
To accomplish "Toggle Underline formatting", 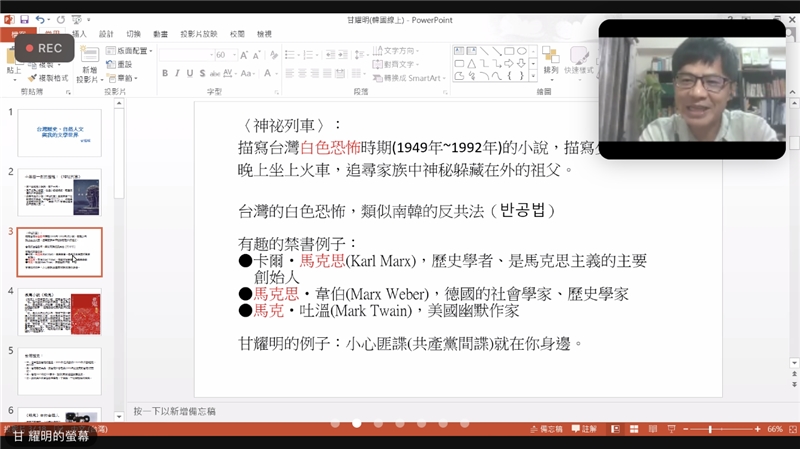I will pyautogui.click(x=190, y=73).
